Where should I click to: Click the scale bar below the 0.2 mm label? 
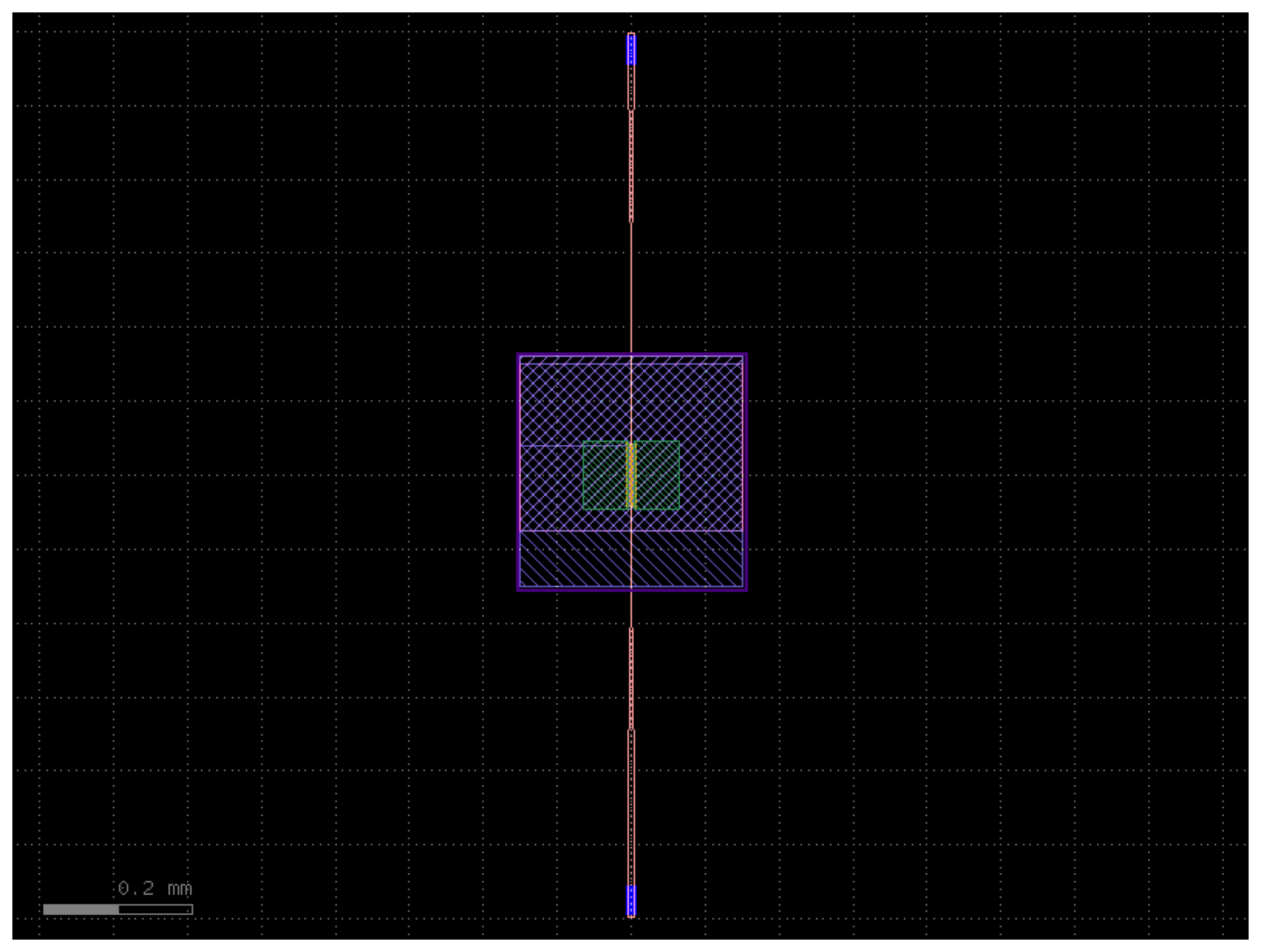tap(118, 909)
